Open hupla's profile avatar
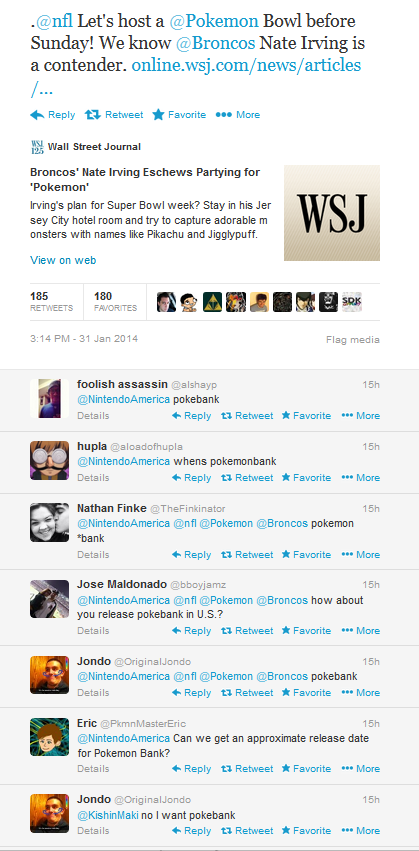Viewport: 419px width, 851px height. 49,460
